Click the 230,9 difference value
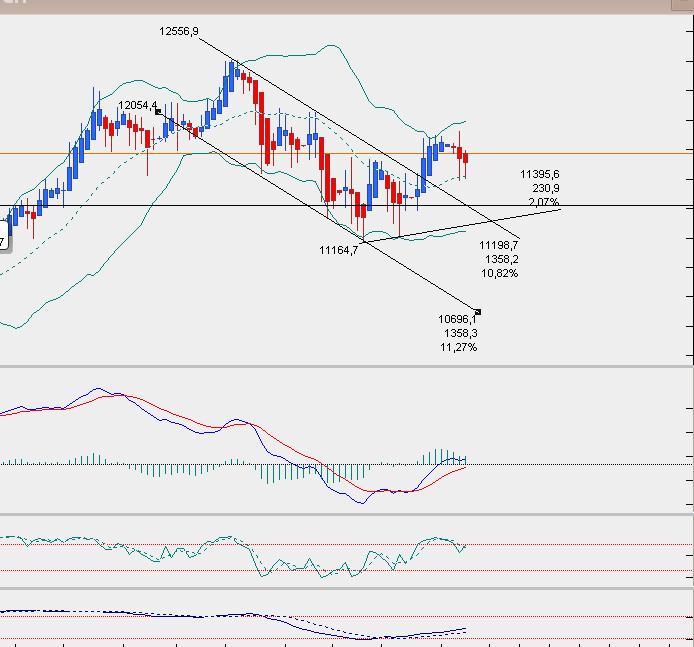This screenshot has height=647, width=694. click(546, 189)
